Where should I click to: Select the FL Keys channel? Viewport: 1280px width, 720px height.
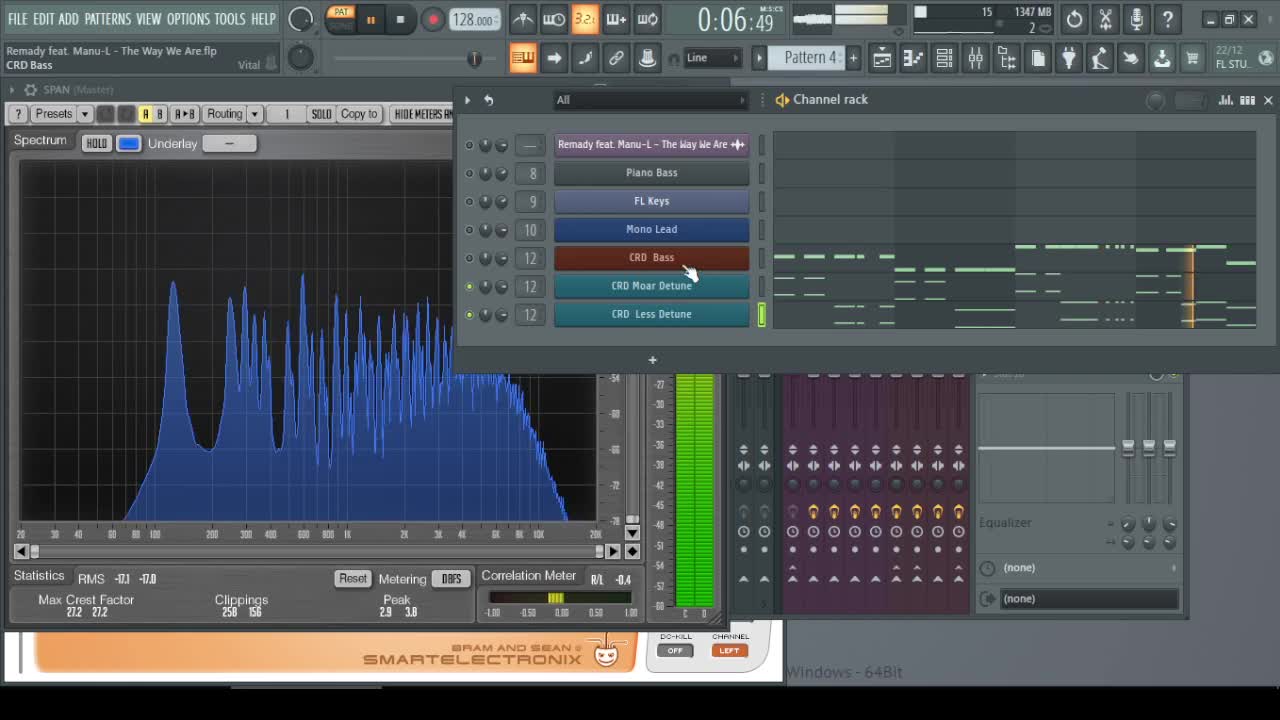coord(652,201)
